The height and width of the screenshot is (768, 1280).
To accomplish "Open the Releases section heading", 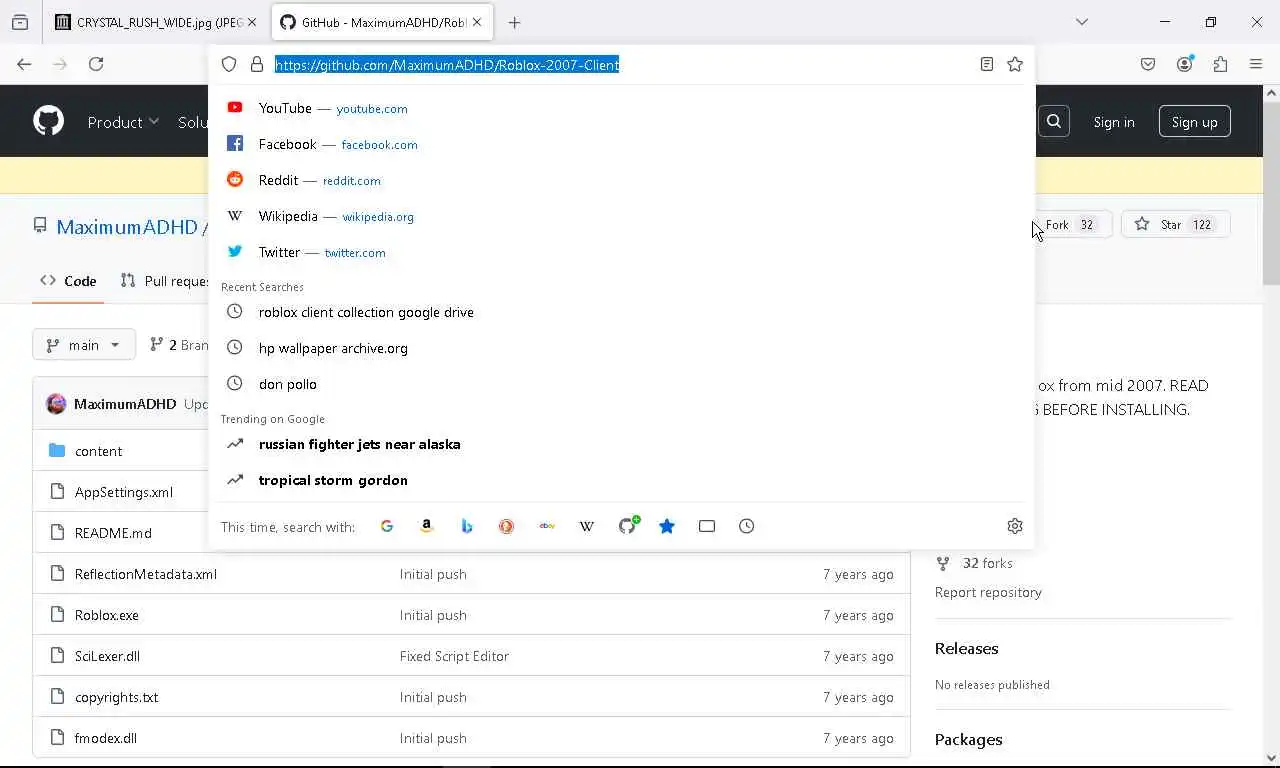I will coord(966,648).
